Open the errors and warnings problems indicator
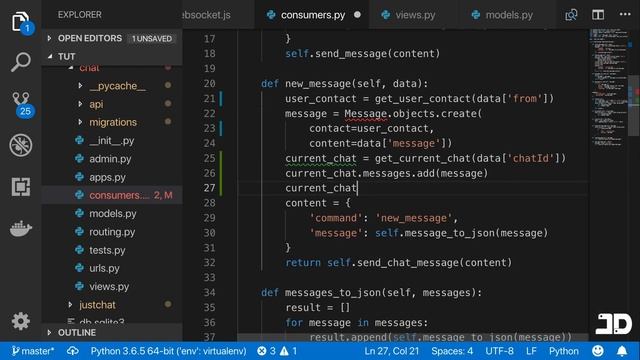Viewport: 640px width, 360px height. click(277, 351)
